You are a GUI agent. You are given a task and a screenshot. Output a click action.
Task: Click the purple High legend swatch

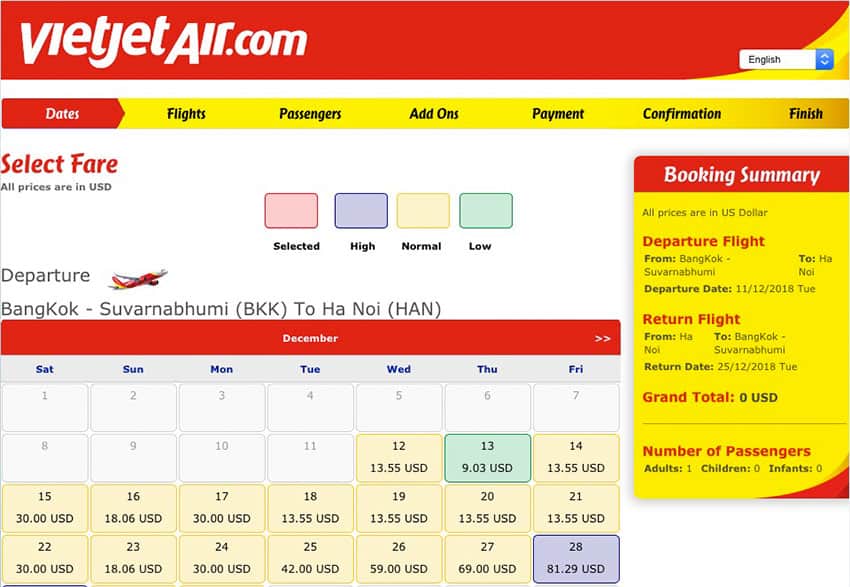click(x=361, y=211)
